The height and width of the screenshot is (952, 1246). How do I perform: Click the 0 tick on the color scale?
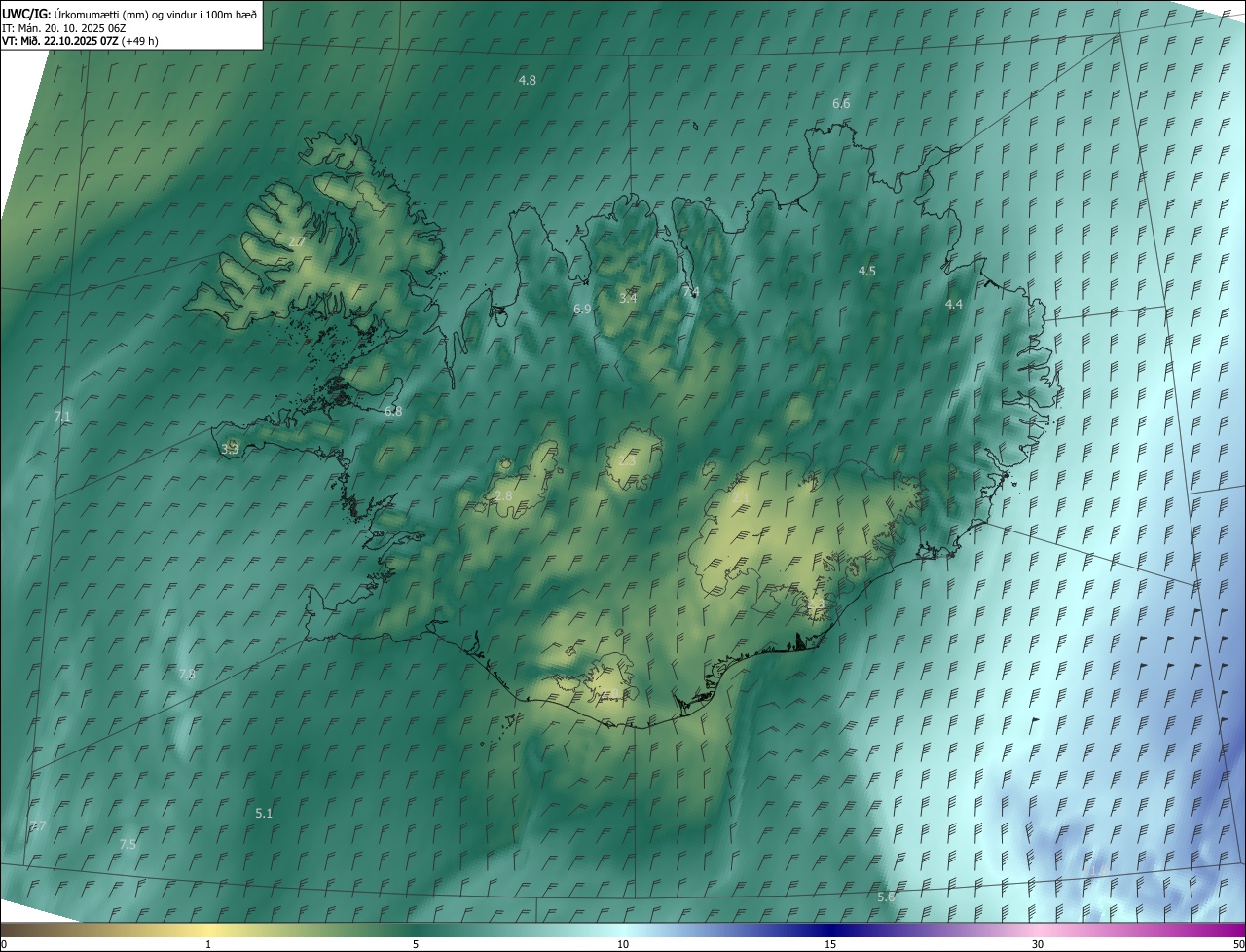click(4, 945)
